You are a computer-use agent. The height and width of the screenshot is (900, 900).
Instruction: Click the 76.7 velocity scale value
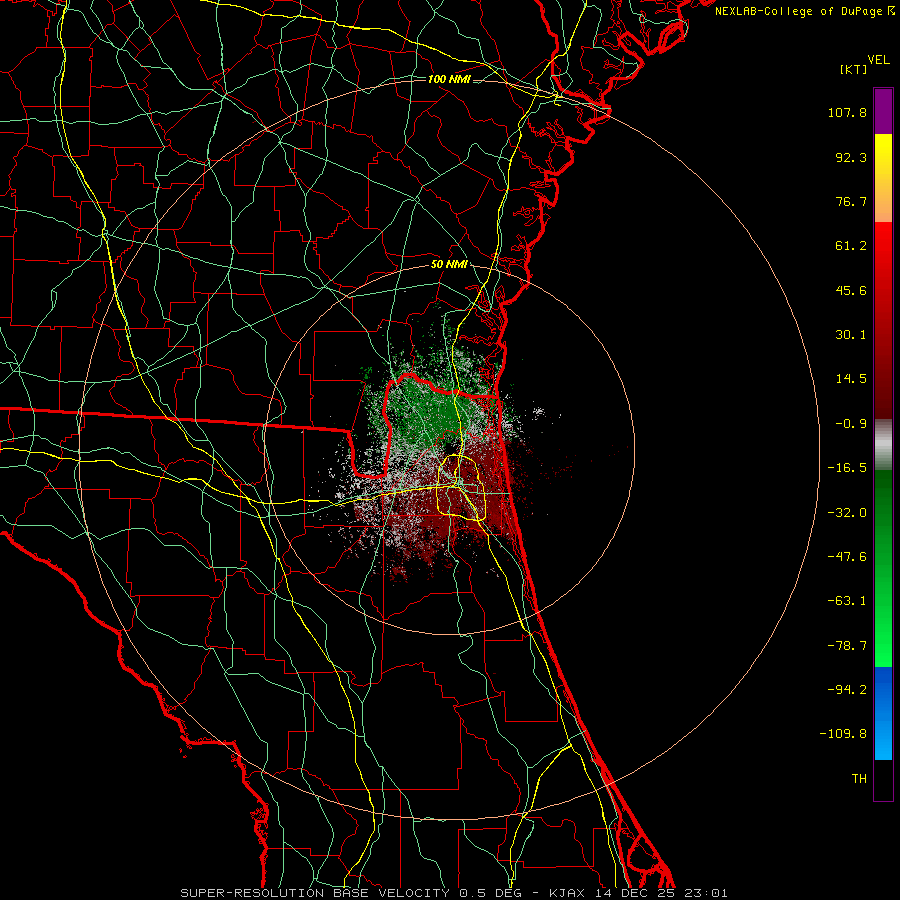pos(851,201)
